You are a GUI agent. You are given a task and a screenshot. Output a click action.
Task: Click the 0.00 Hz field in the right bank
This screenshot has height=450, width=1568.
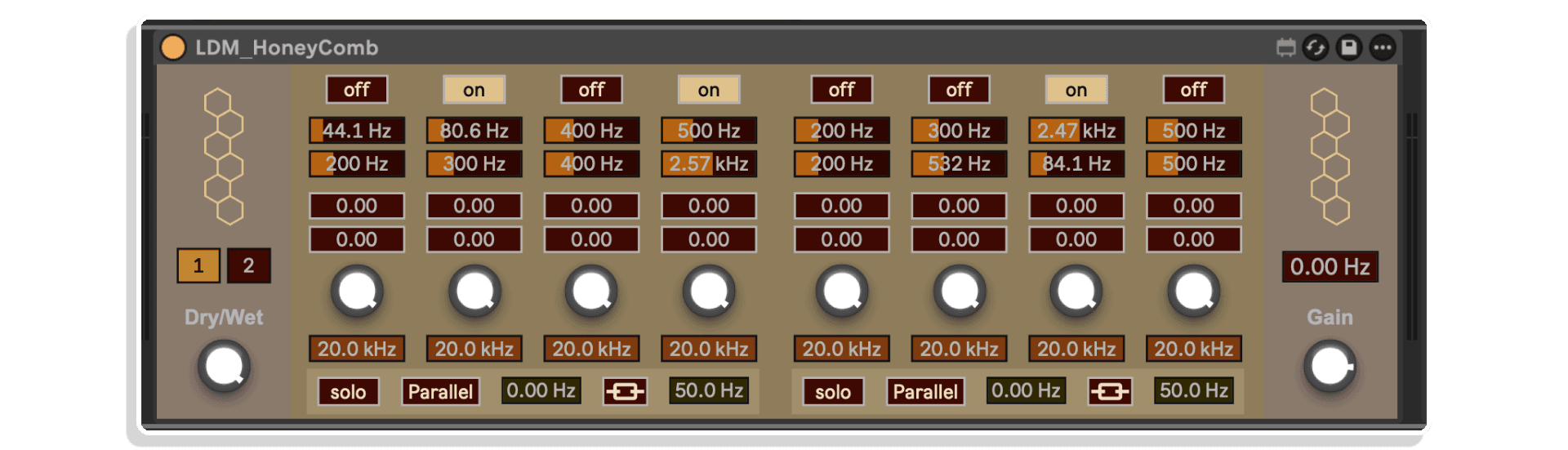pos(1026,391)
